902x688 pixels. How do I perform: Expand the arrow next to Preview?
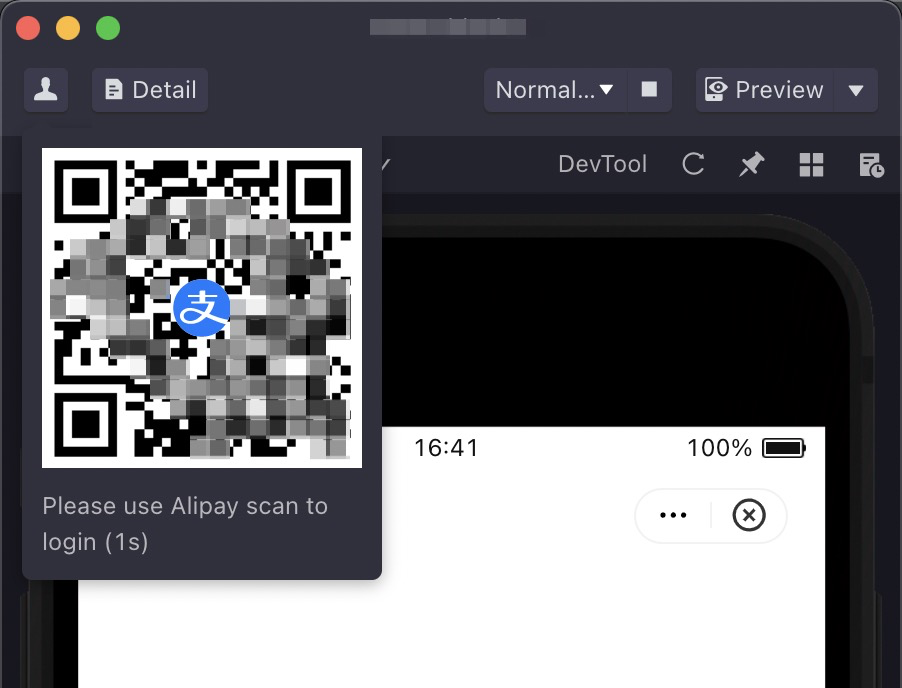point(856,90)
